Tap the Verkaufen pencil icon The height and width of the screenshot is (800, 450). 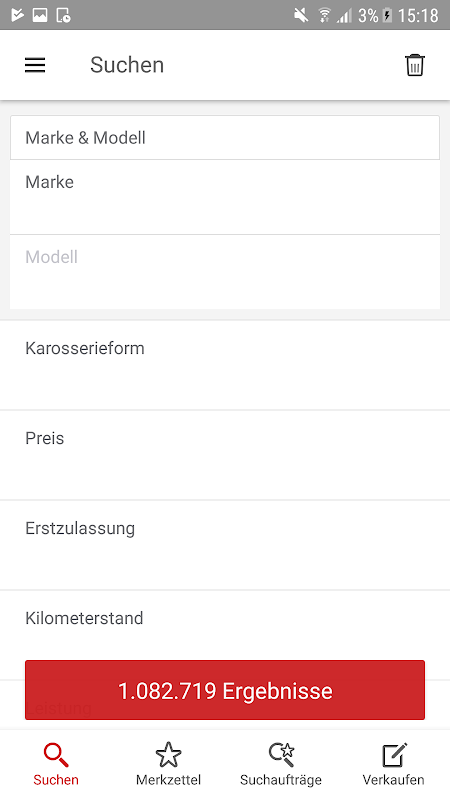[x=394, y=755]
